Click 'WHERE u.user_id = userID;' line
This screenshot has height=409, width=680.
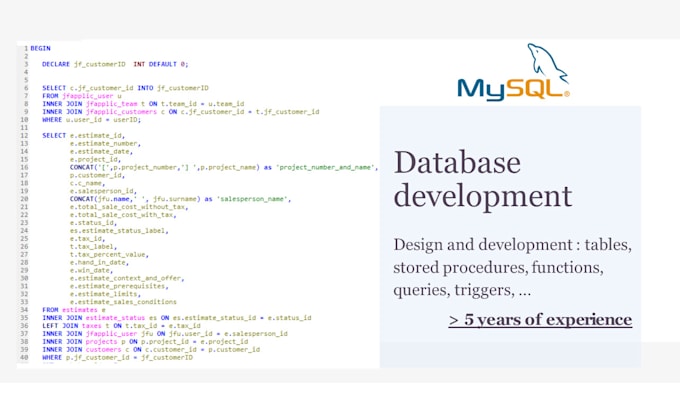coord(92,120)
